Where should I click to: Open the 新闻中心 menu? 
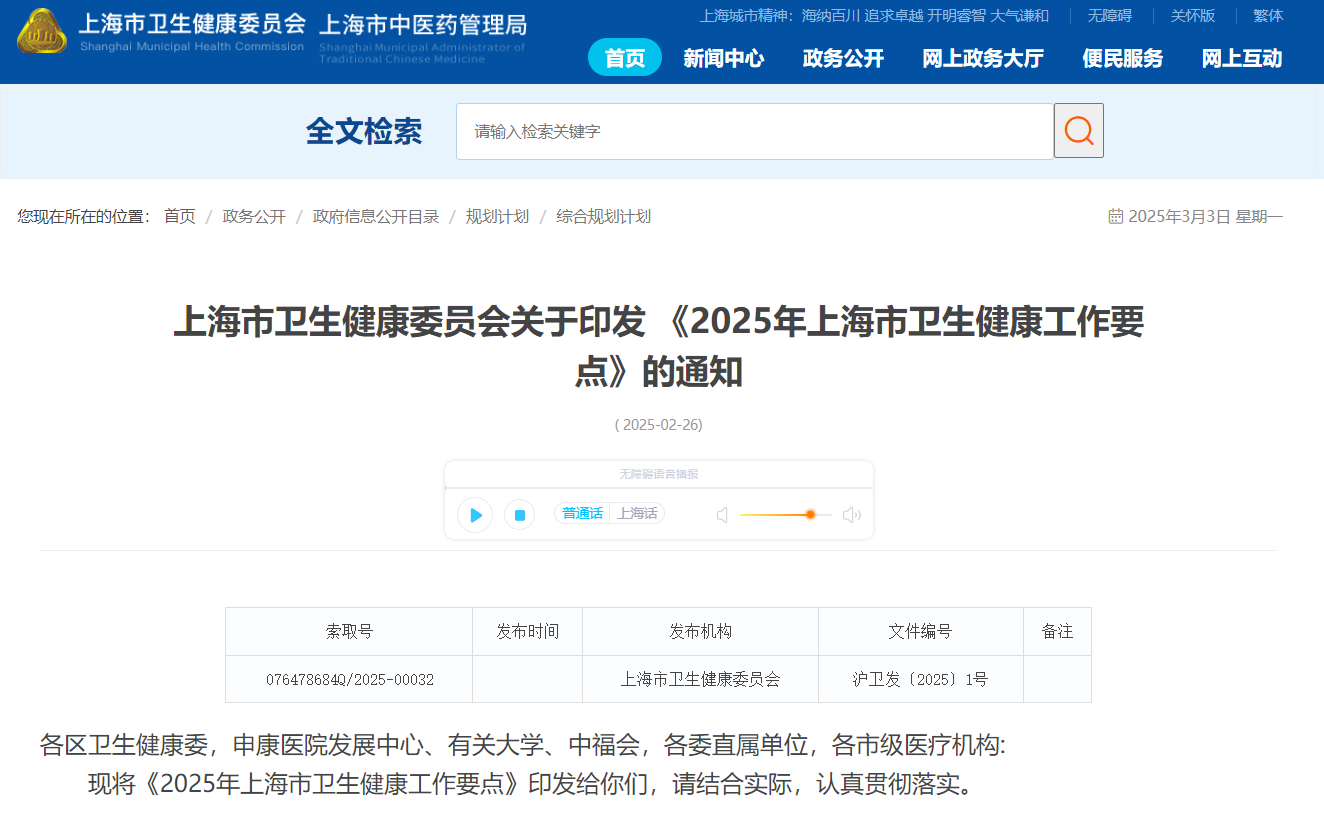(724, 58)
